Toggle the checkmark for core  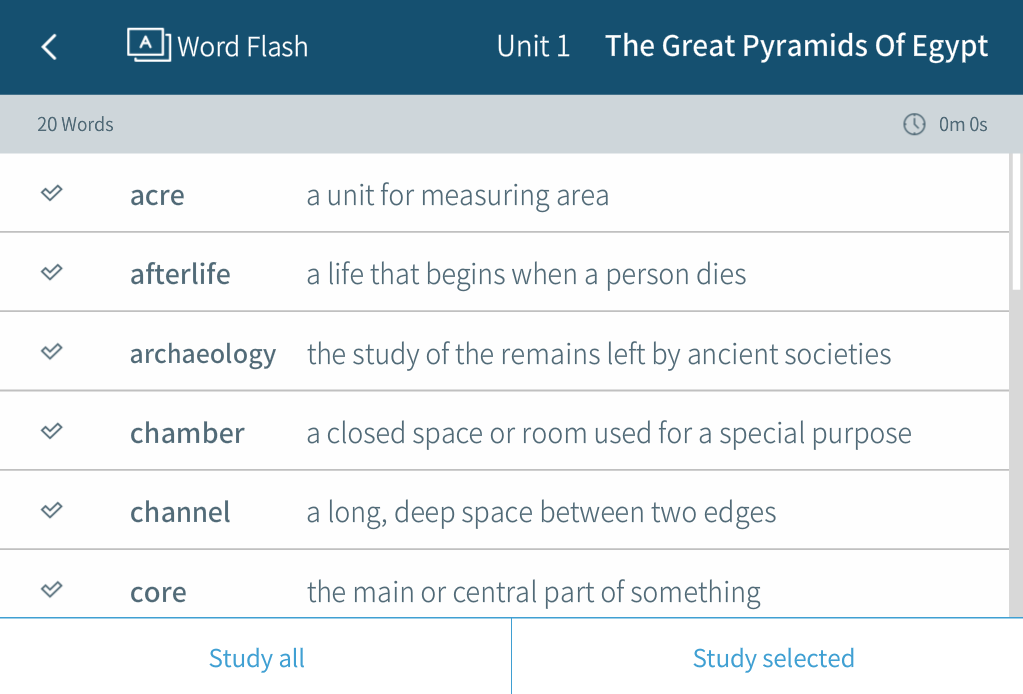[52, 590]
